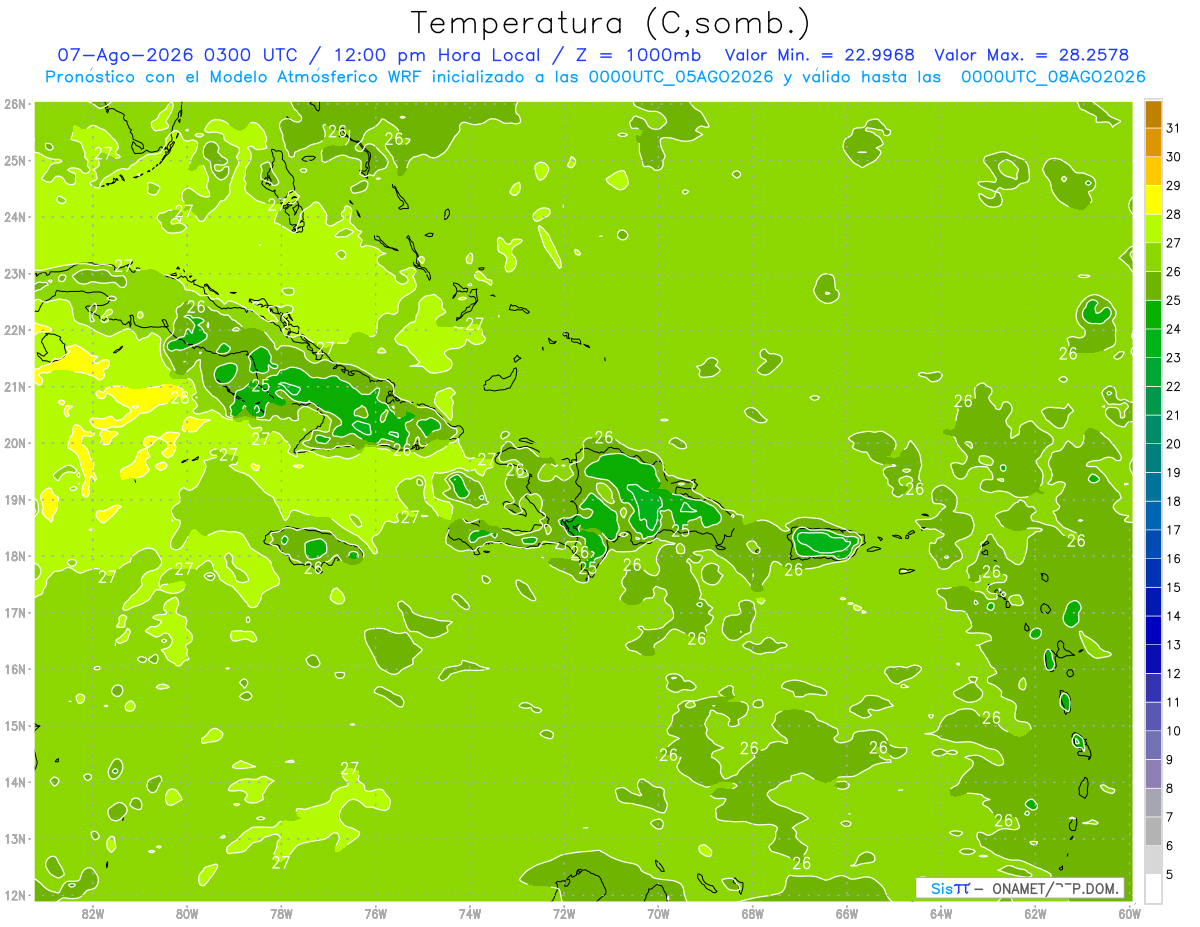This screenshot has width=1200, height=927.
Task: Select the valid-until time "0000UTC_08AGO2026"
Action: click(x=1052, y=77)
